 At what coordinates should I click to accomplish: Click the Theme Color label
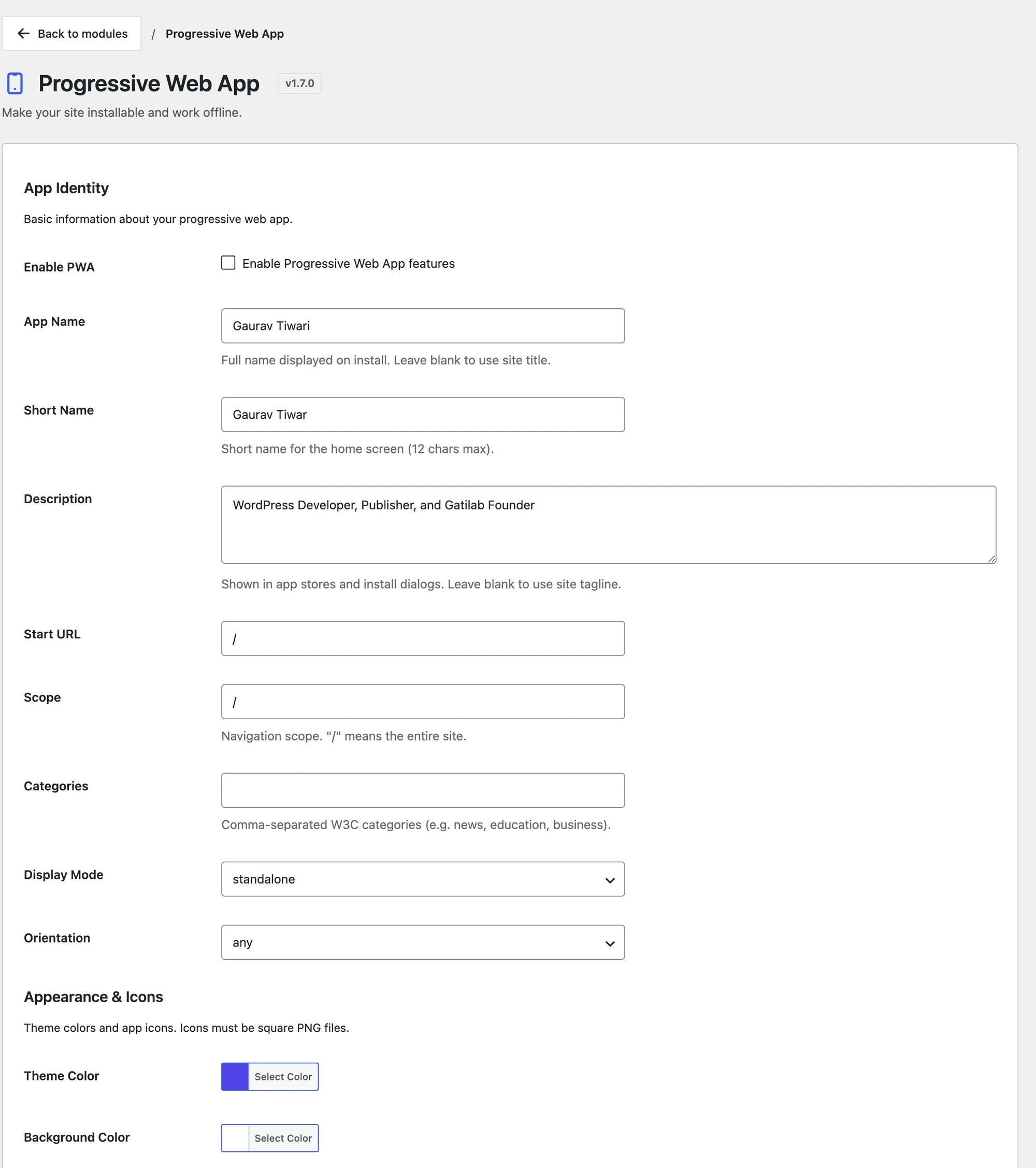(x=62, y=1076)
